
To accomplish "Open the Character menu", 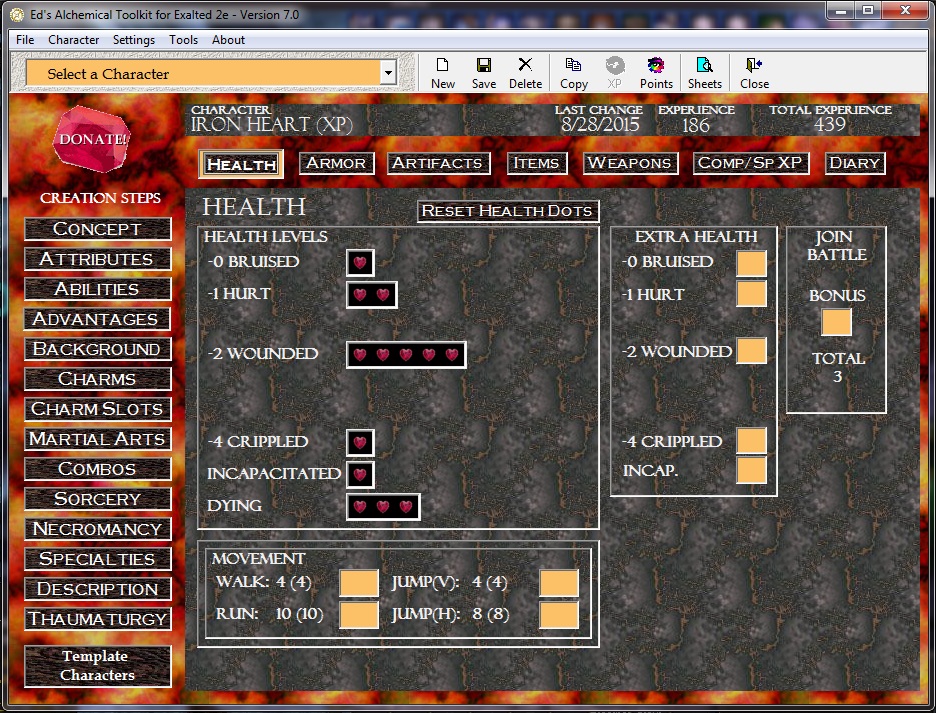I will pos(73,39).
